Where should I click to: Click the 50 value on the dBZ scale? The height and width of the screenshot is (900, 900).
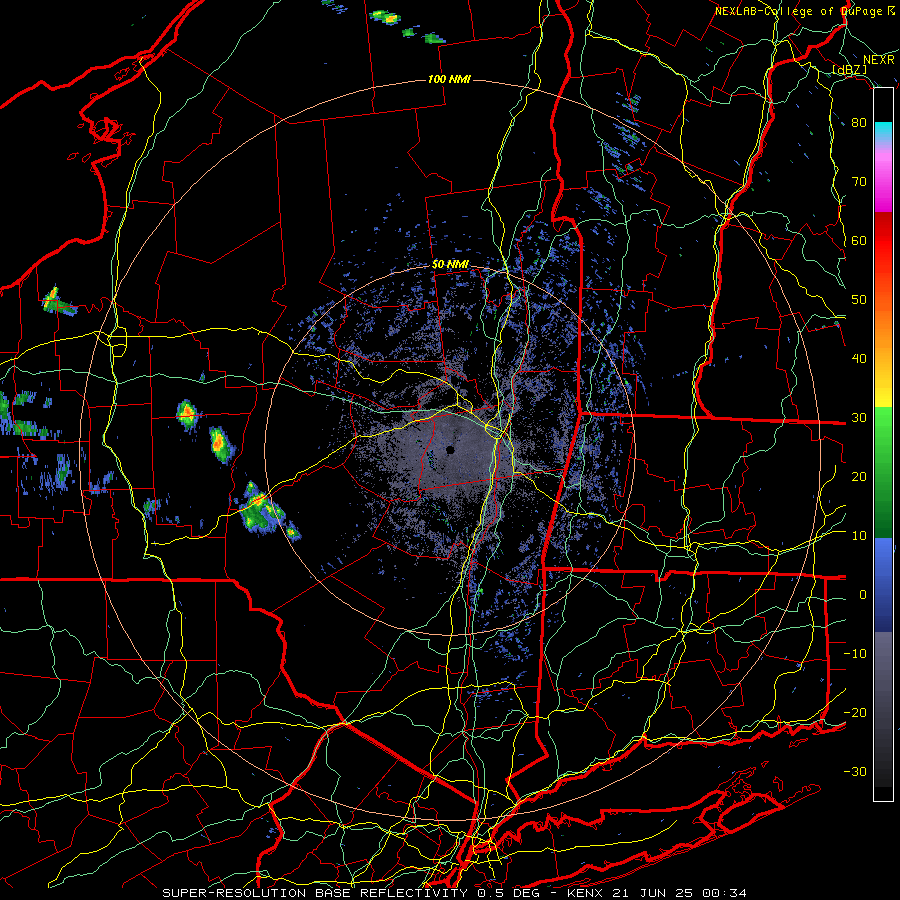(x=859, y=300)
